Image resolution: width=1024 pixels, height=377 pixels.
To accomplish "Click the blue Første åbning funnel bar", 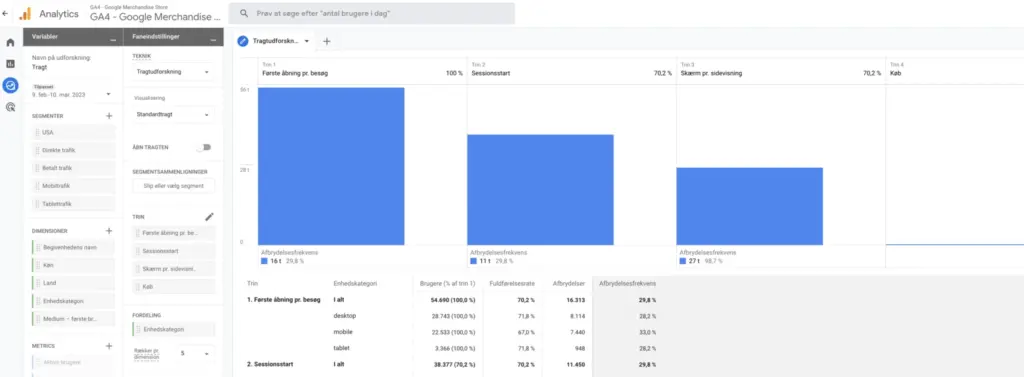I will pyautogui.click(x=331, y=166).
